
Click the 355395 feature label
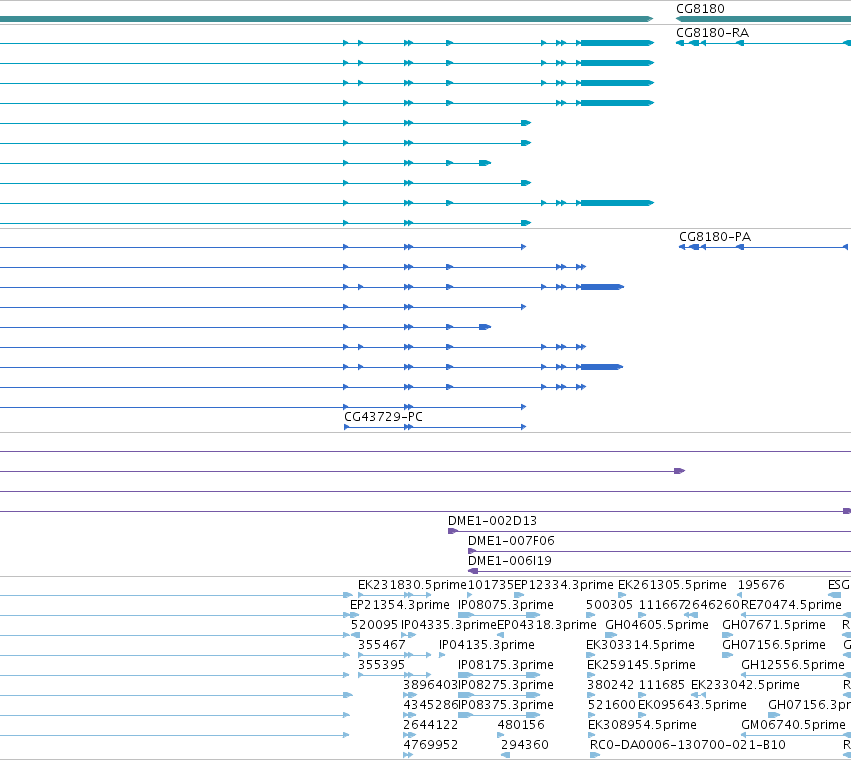click(x=381, y=665)
